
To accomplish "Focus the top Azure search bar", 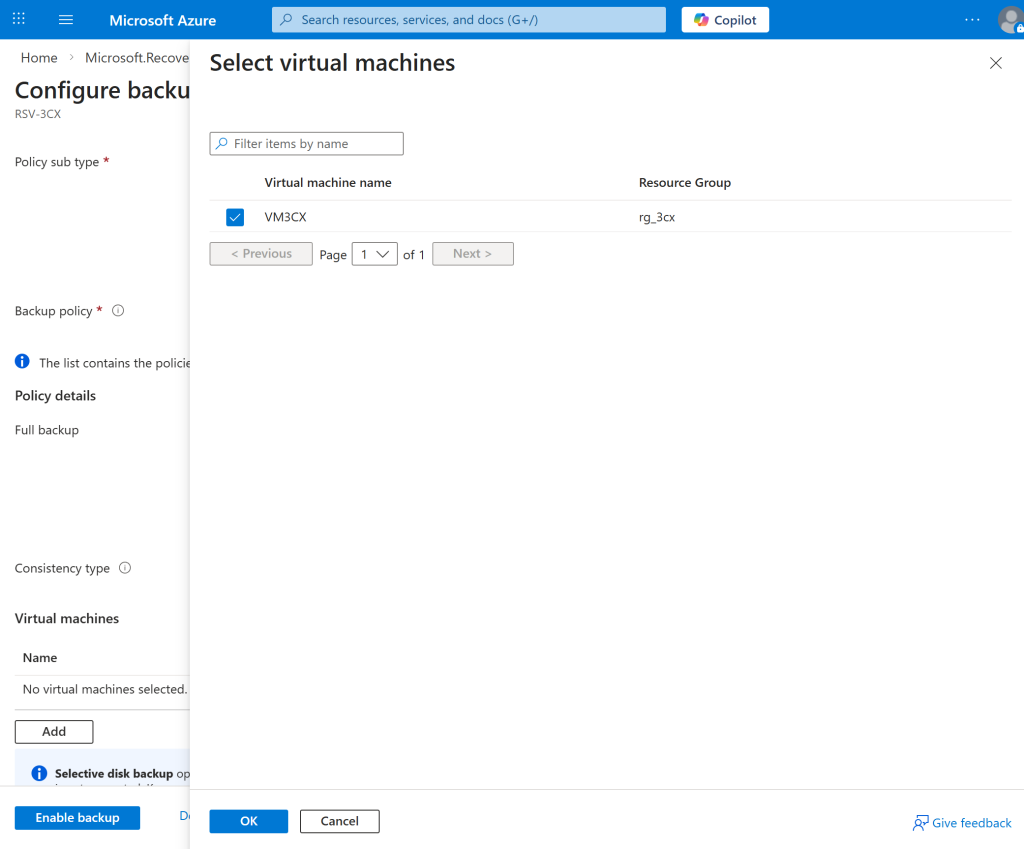I will [468, 20].
